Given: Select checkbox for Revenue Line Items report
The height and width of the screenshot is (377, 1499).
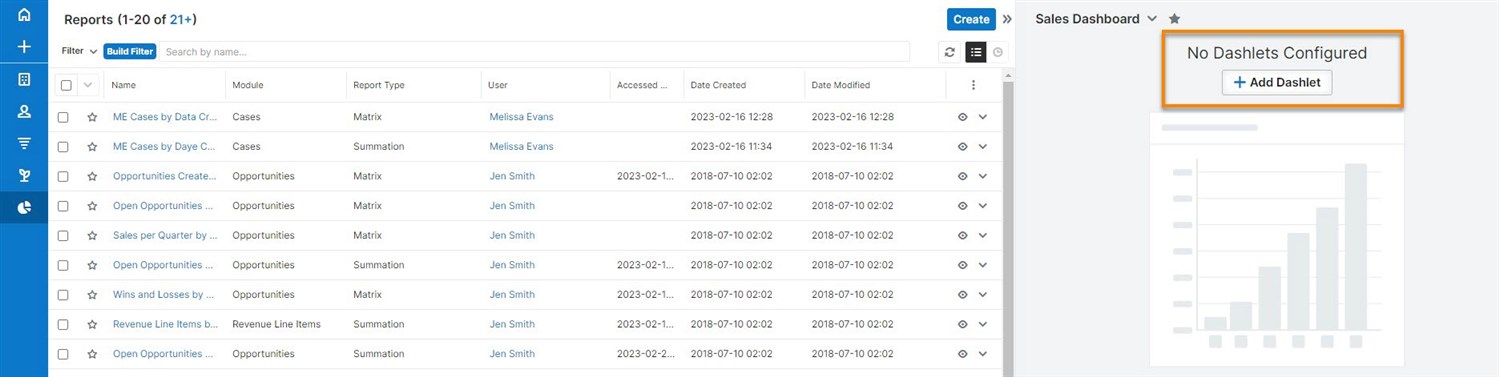Looking at the screenshot, I should point(63,325).
